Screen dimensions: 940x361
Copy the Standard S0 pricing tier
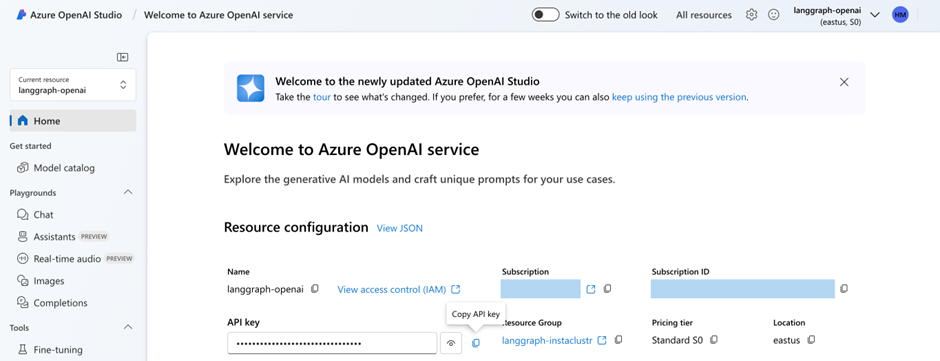click(x=713, y=340)
